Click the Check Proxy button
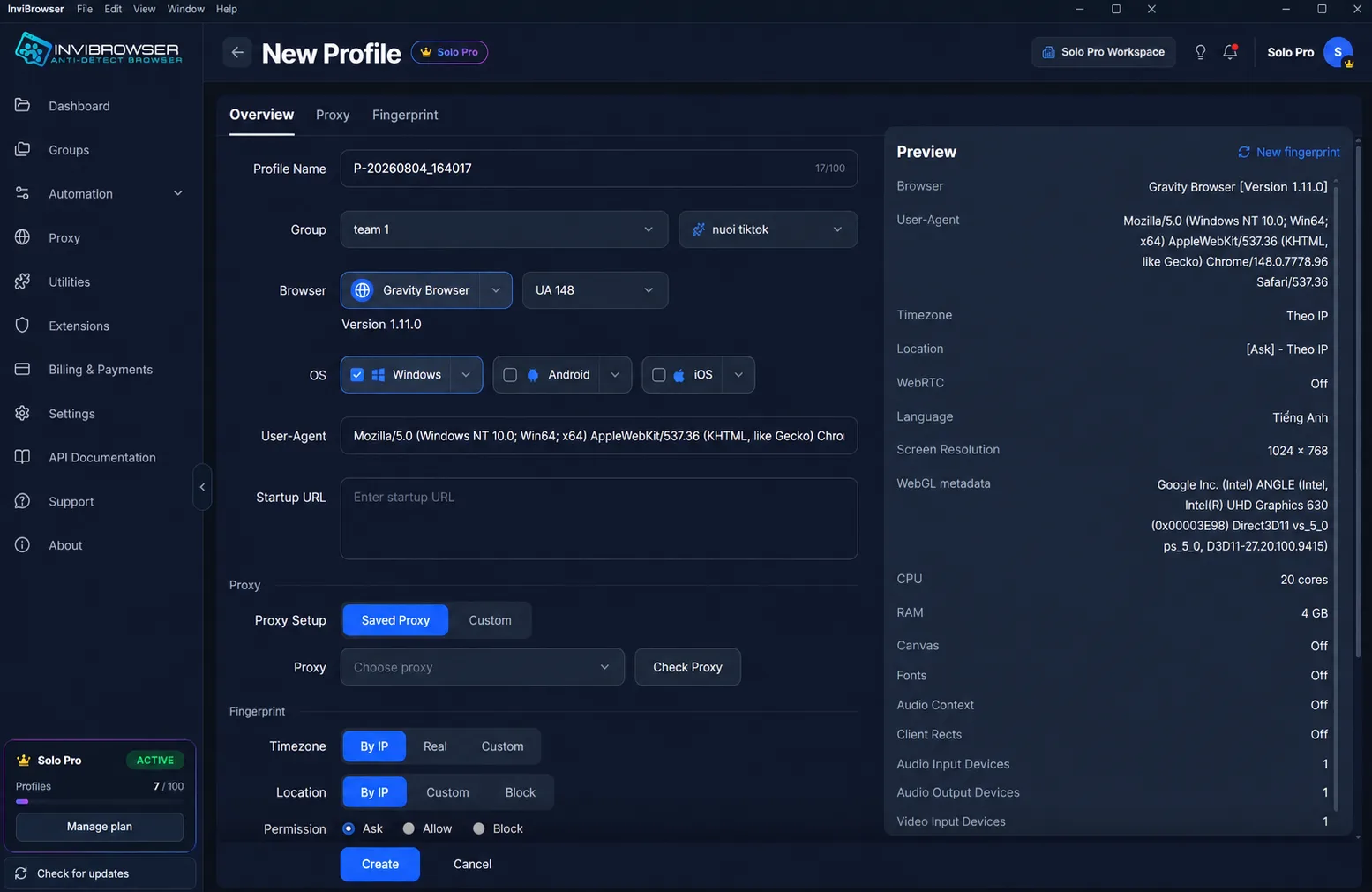The height and width of the screenshot is (892, 1372). [687, 667]
